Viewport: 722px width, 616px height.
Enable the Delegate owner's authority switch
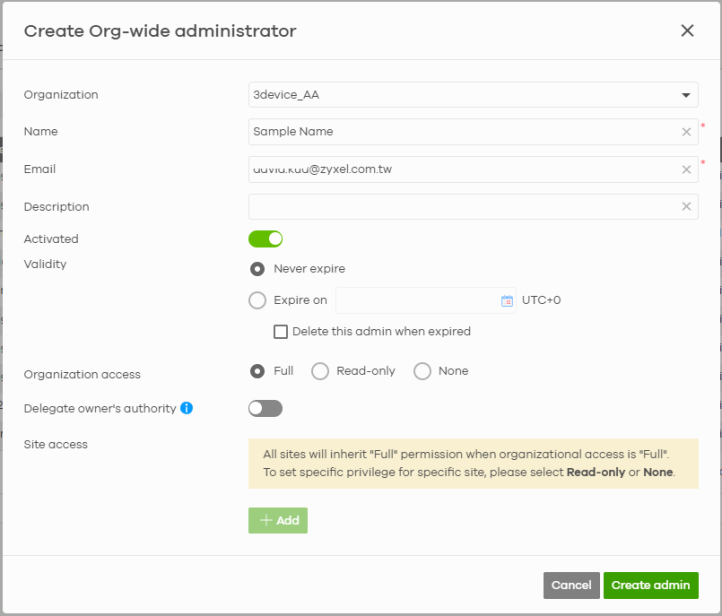pyautogui.click(x=265, y=408)
